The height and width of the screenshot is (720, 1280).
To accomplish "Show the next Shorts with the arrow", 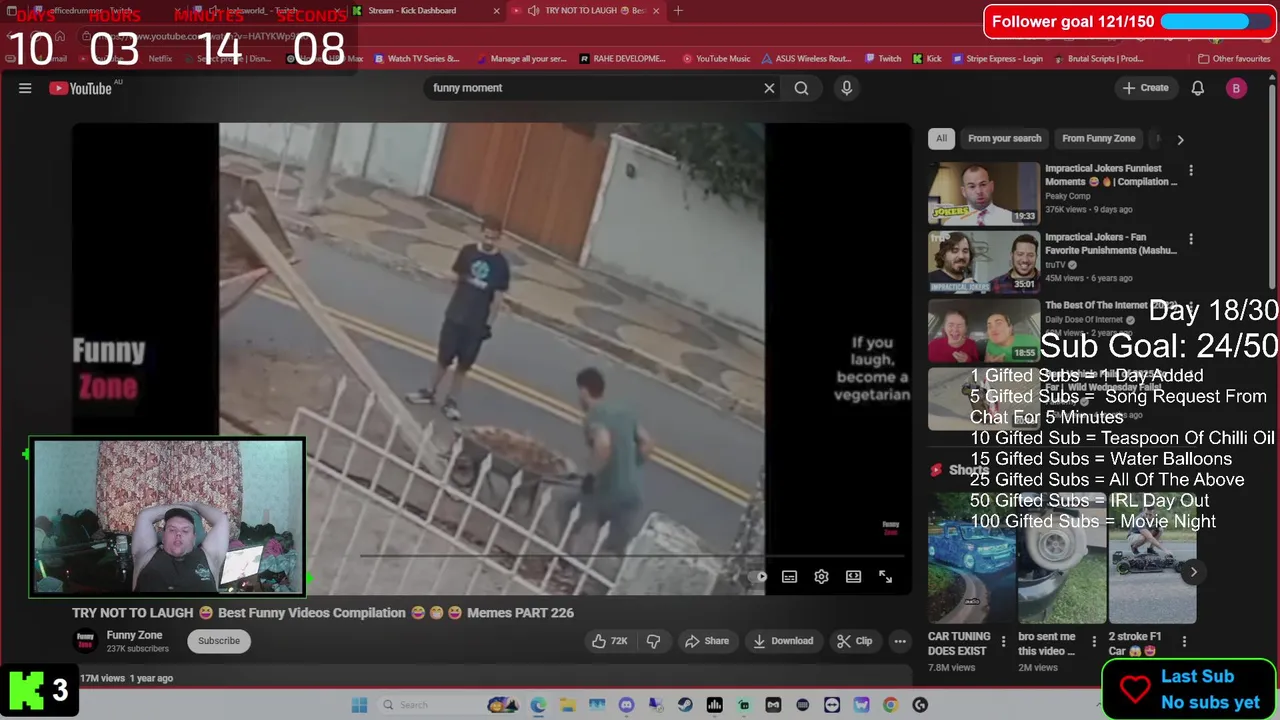I will pyautogui.click(x=1193, y=572).
